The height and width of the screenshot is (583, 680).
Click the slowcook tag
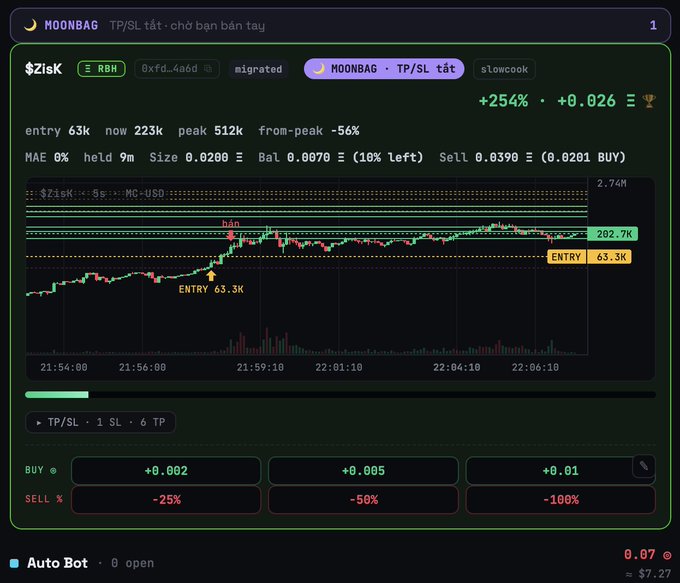504,69
